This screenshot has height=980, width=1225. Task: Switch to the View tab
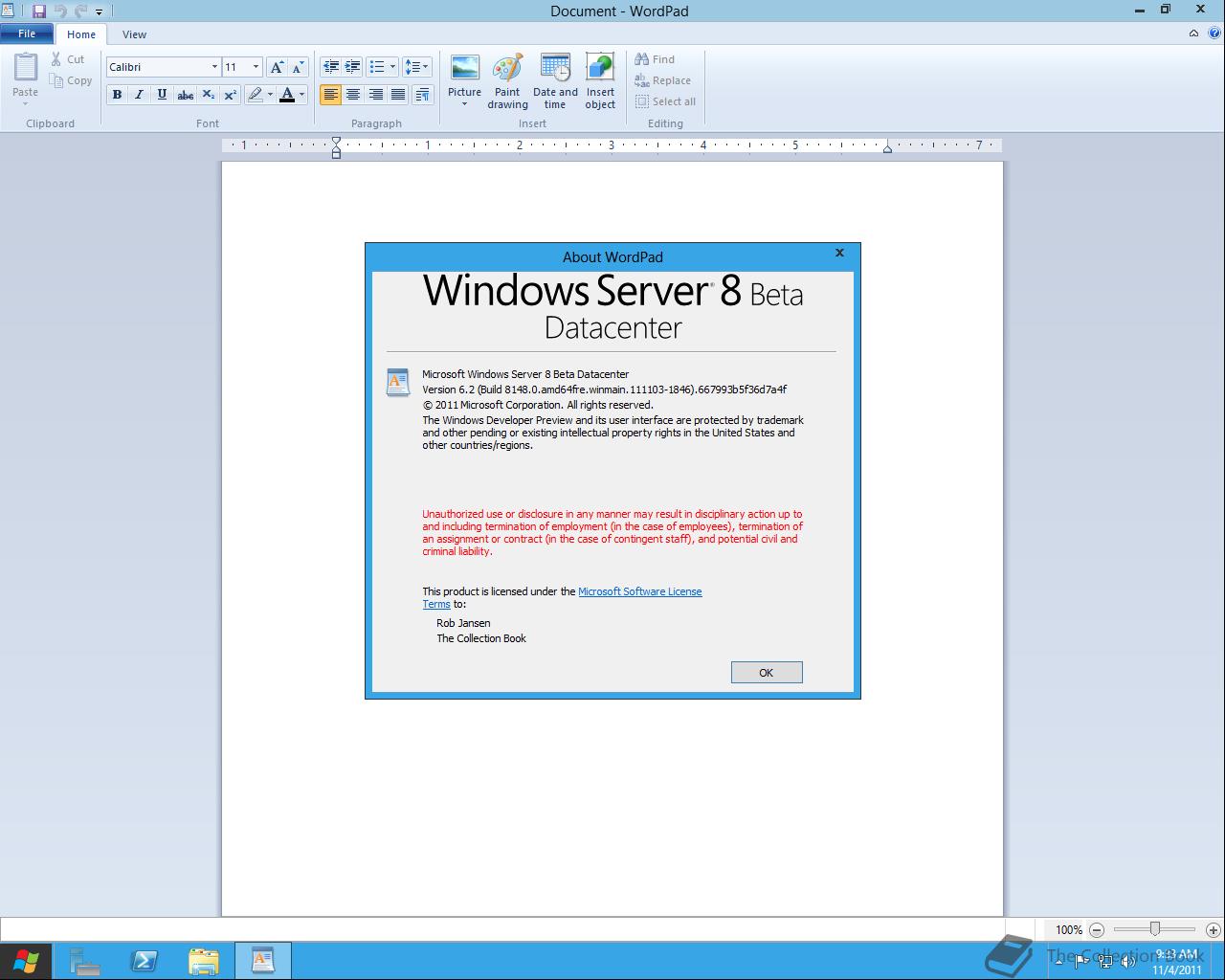[134, 34]
